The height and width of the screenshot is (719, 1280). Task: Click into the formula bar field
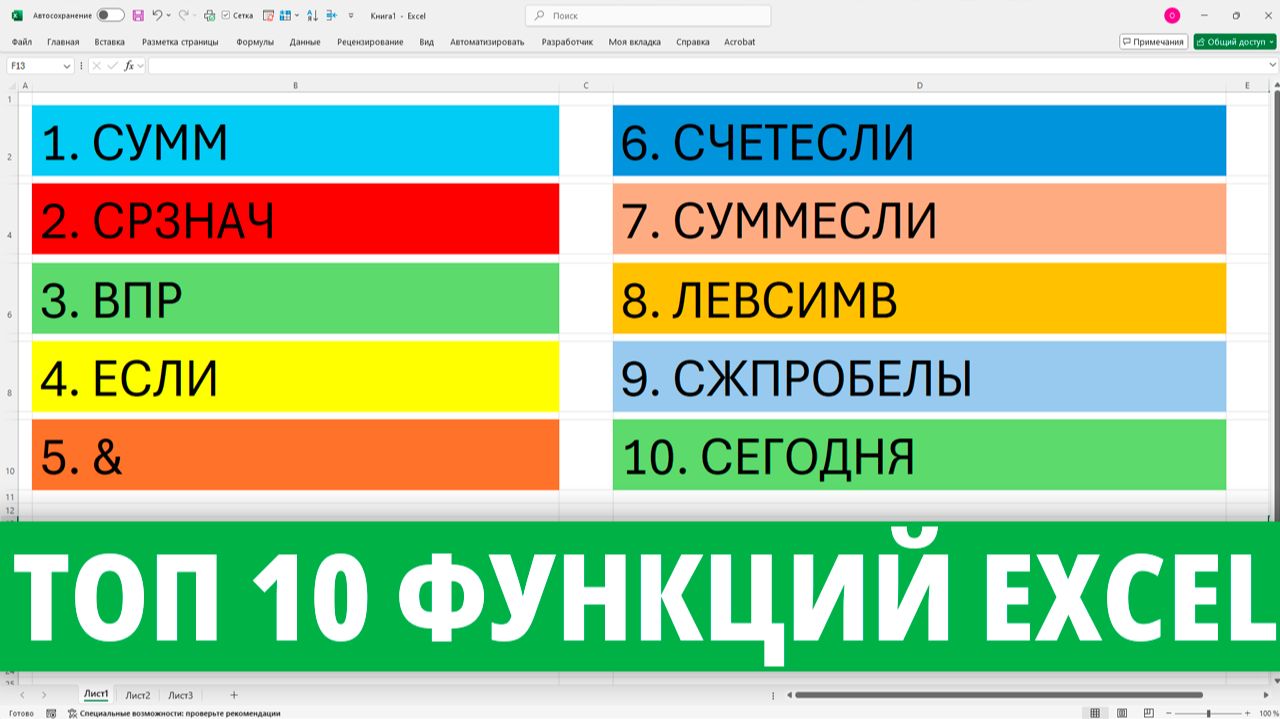(705, 66)
